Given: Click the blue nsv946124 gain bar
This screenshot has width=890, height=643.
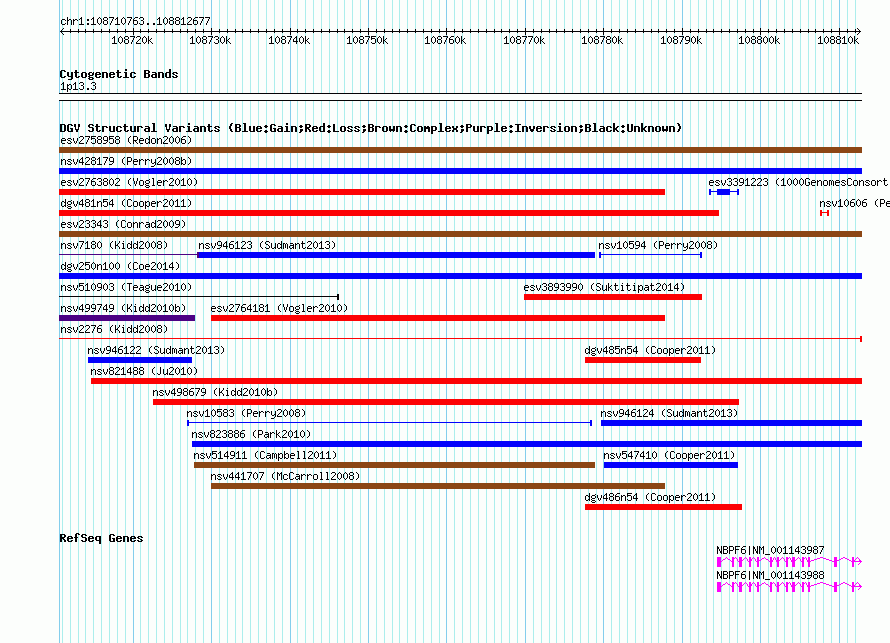Looking at the screenshot, I should (731, 423).
